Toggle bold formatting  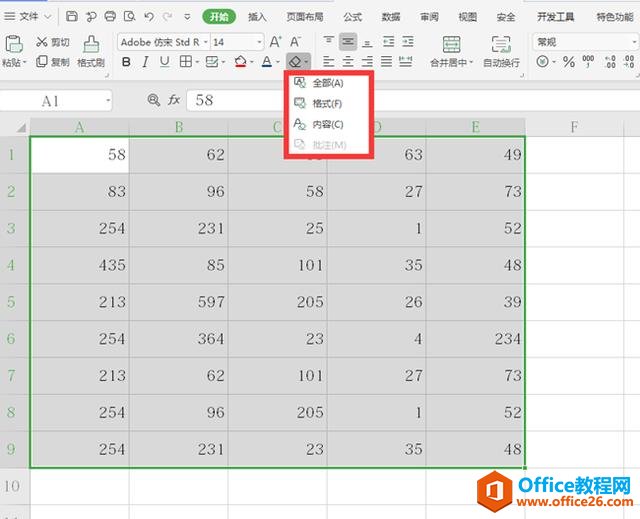pyautogui.click(x=126, y=62)
